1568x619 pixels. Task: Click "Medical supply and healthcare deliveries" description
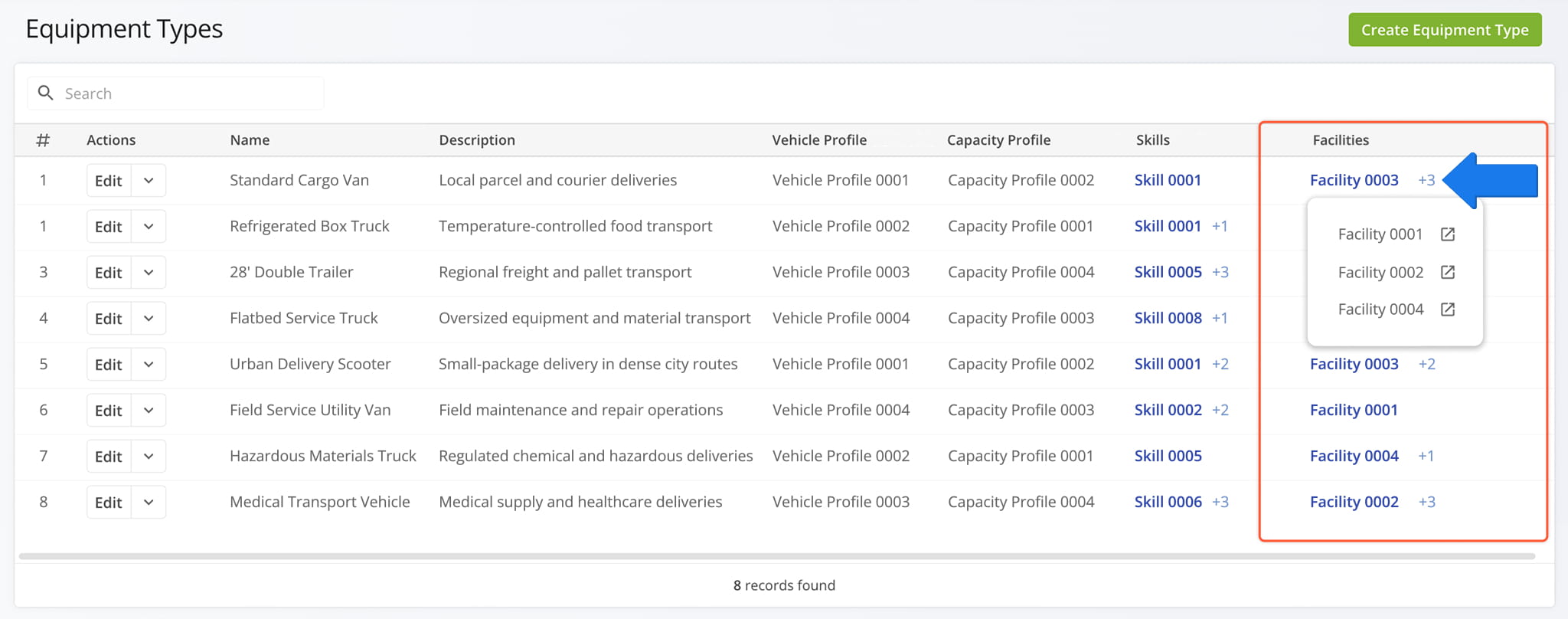point(580,502)
